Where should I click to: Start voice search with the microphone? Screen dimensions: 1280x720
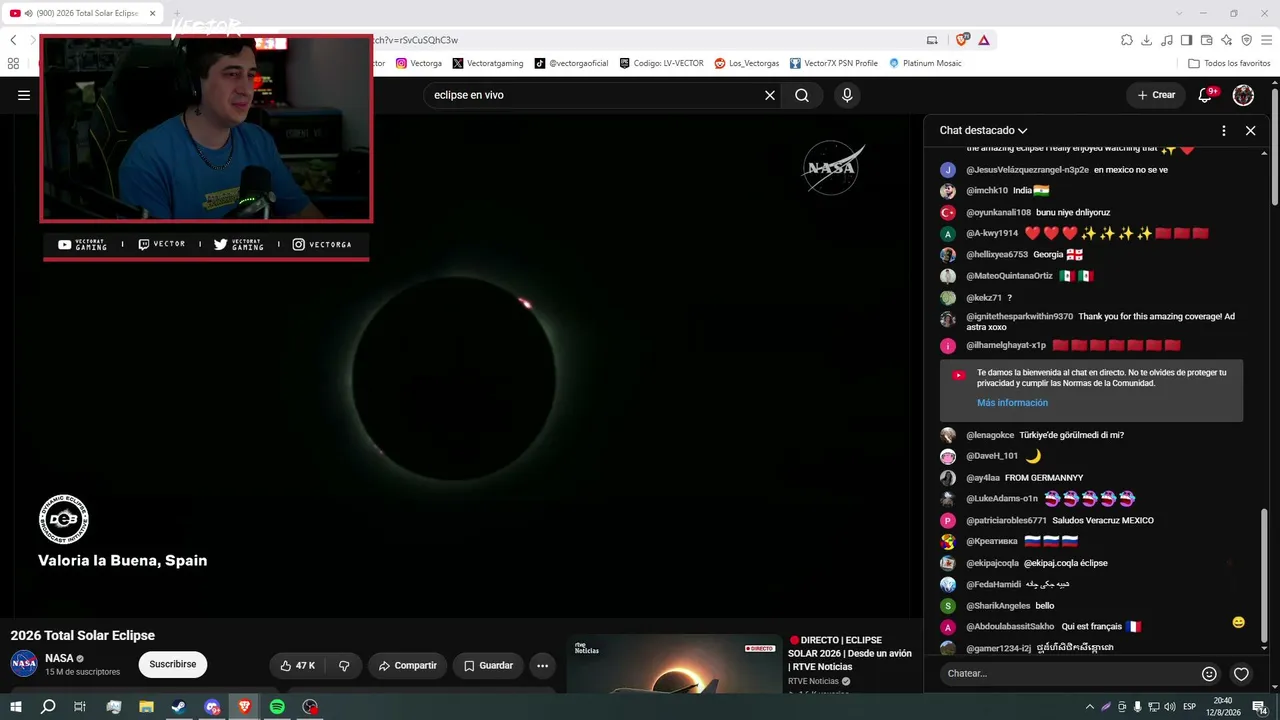click(x=847, y=95)
